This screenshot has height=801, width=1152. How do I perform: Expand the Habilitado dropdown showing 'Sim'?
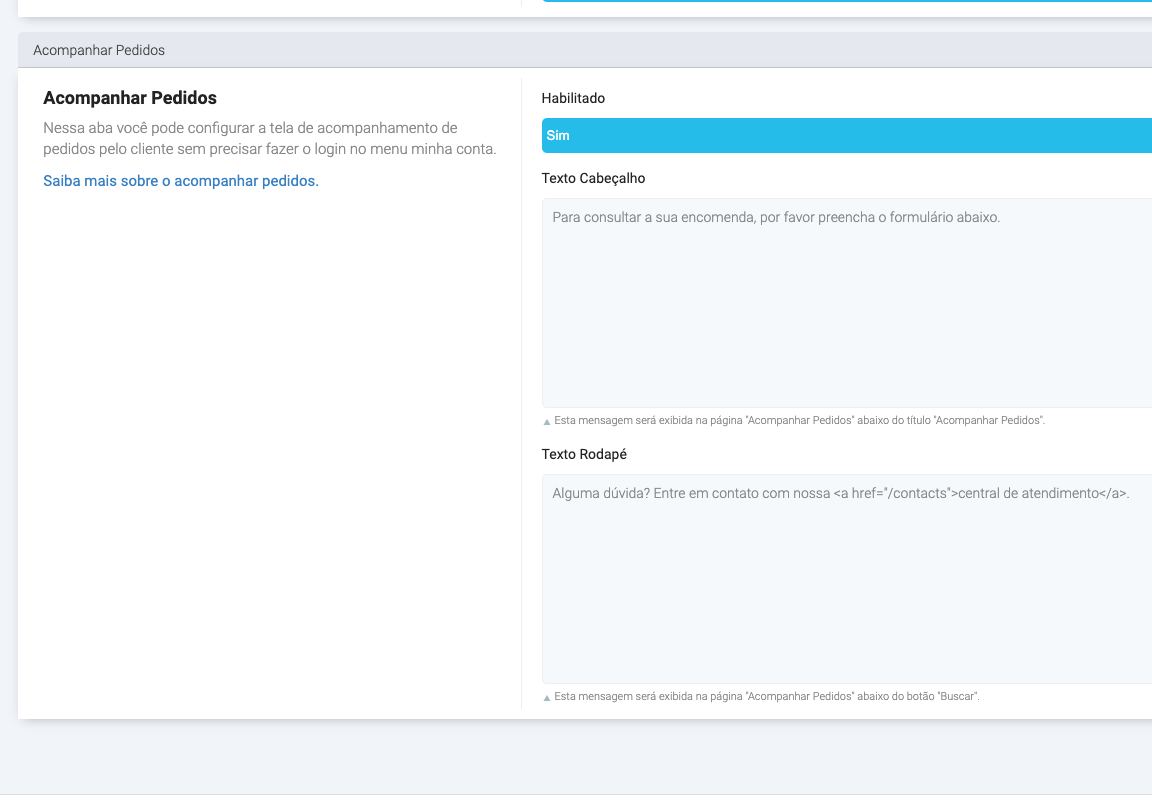(846, 135)
